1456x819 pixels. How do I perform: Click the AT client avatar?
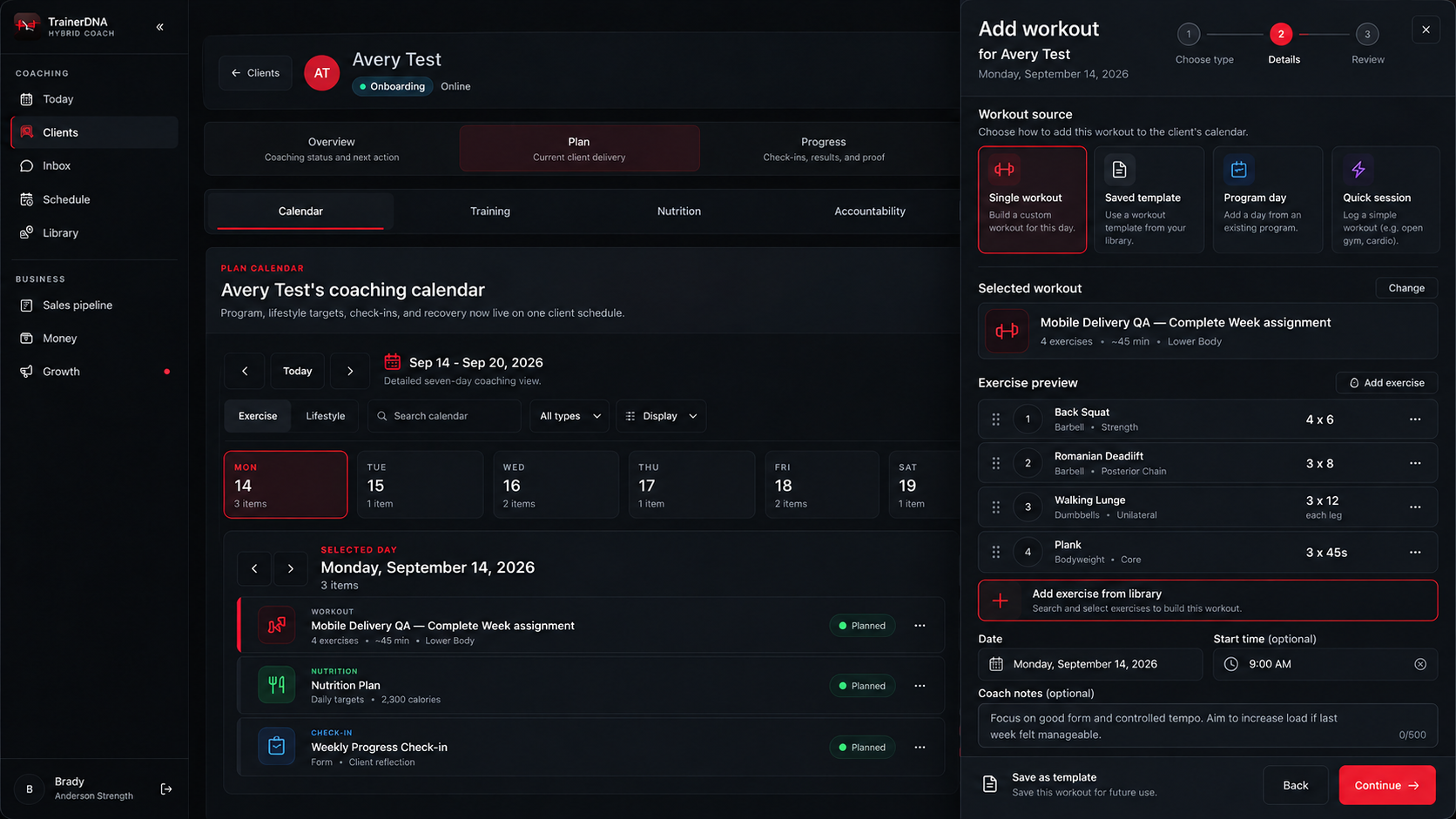click(321, 73)
